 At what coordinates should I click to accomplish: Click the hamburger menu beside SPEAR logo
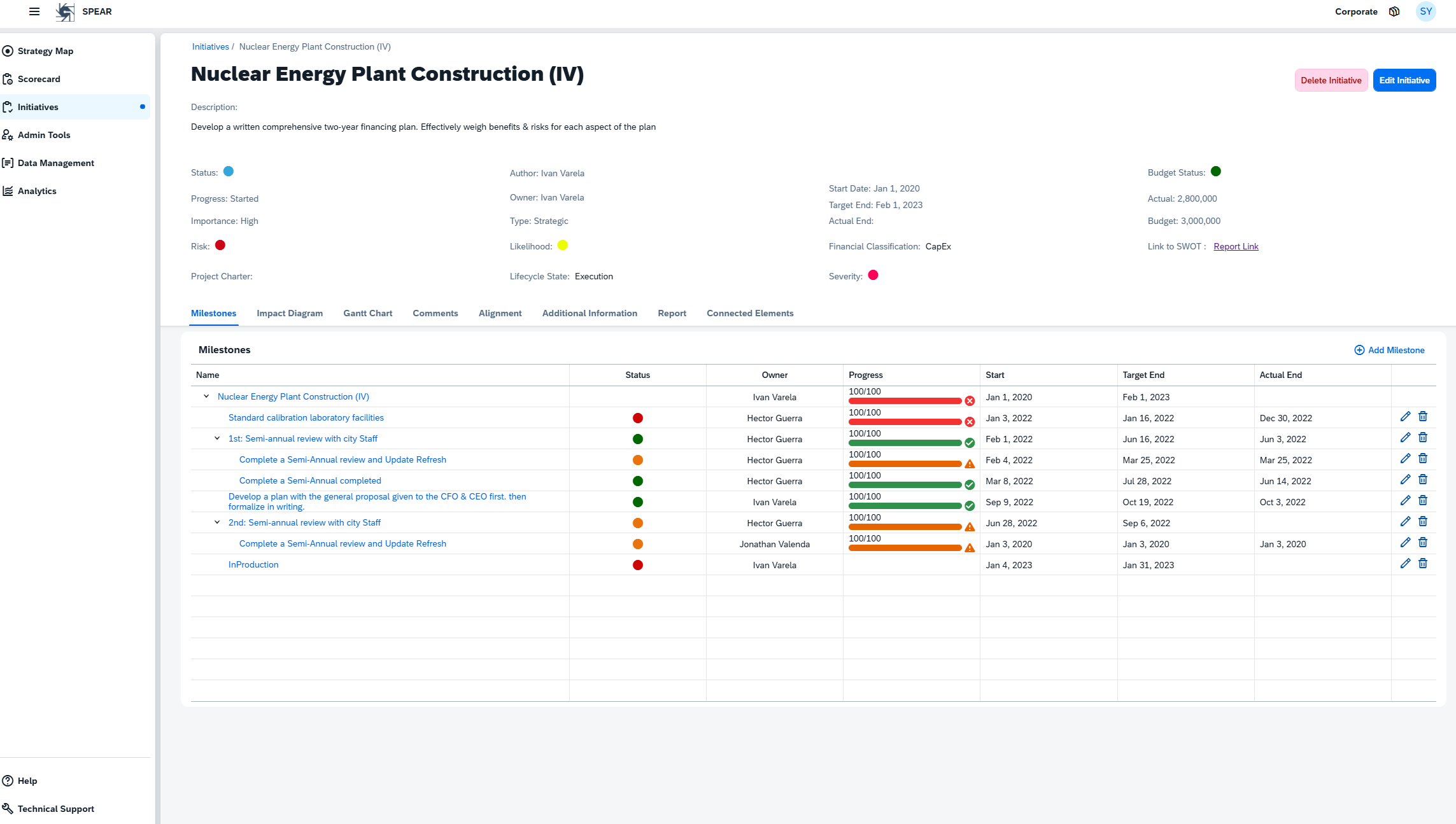pyautogui.click(x=34, y=11)
